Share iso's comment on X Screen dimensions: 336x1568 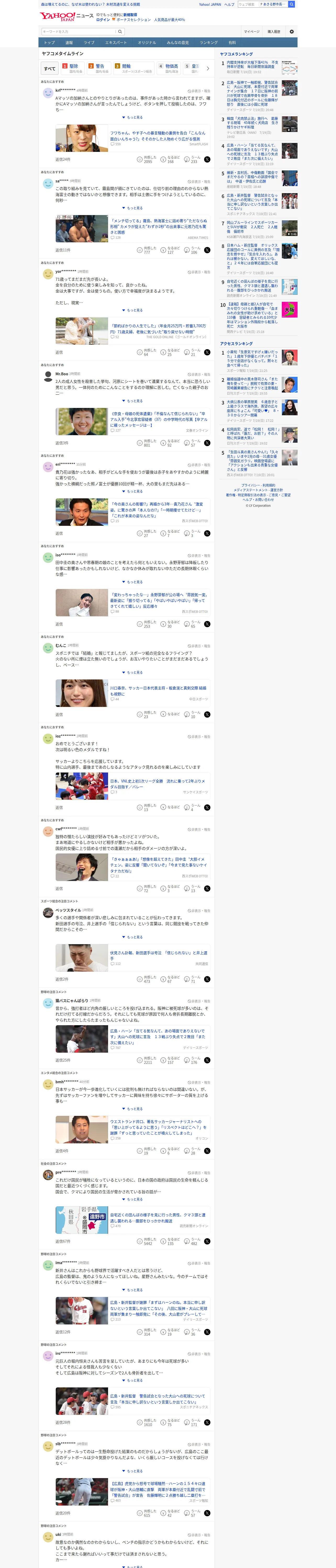point(207,624)
